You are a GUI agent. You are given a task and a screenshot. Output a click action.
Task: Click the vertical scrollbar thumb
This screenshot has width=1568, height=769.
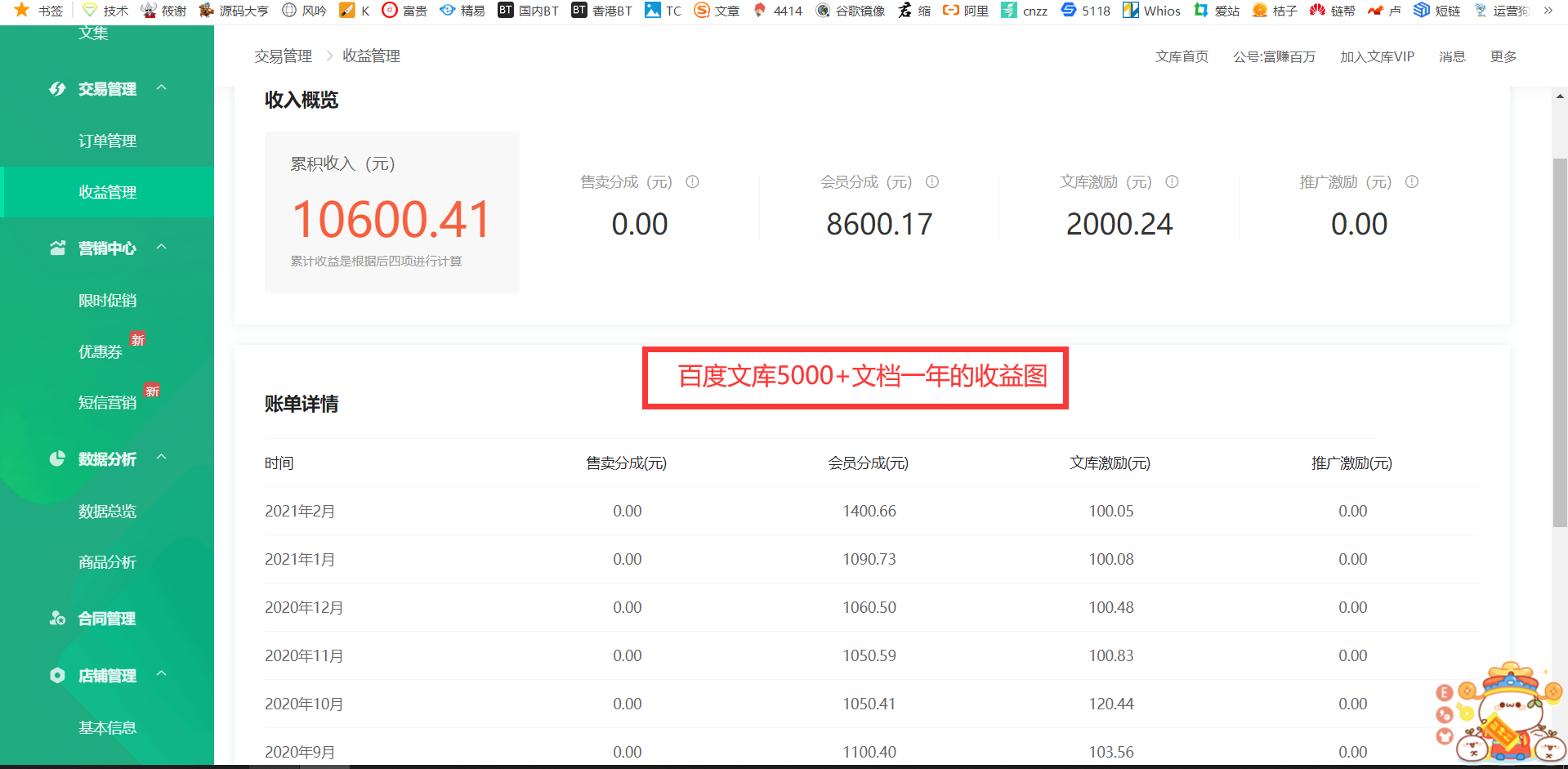point(1560,343)
